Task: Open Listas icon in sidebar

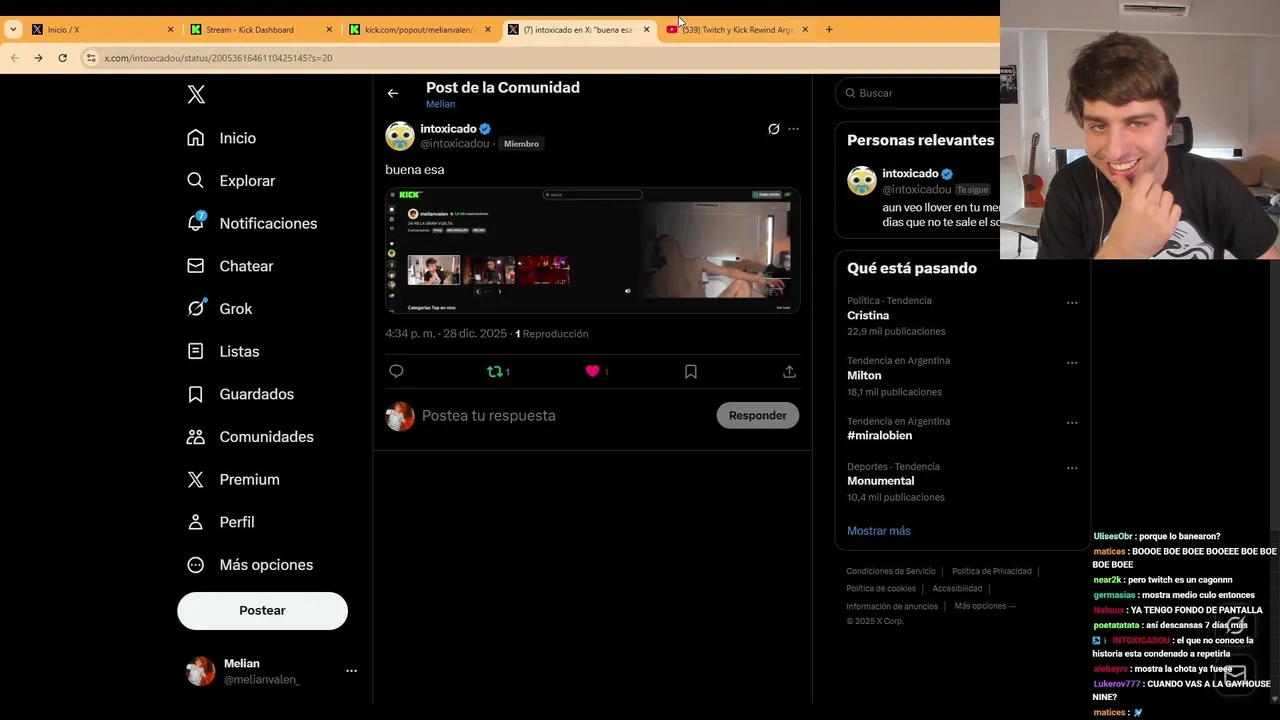Action: point(196,351)
